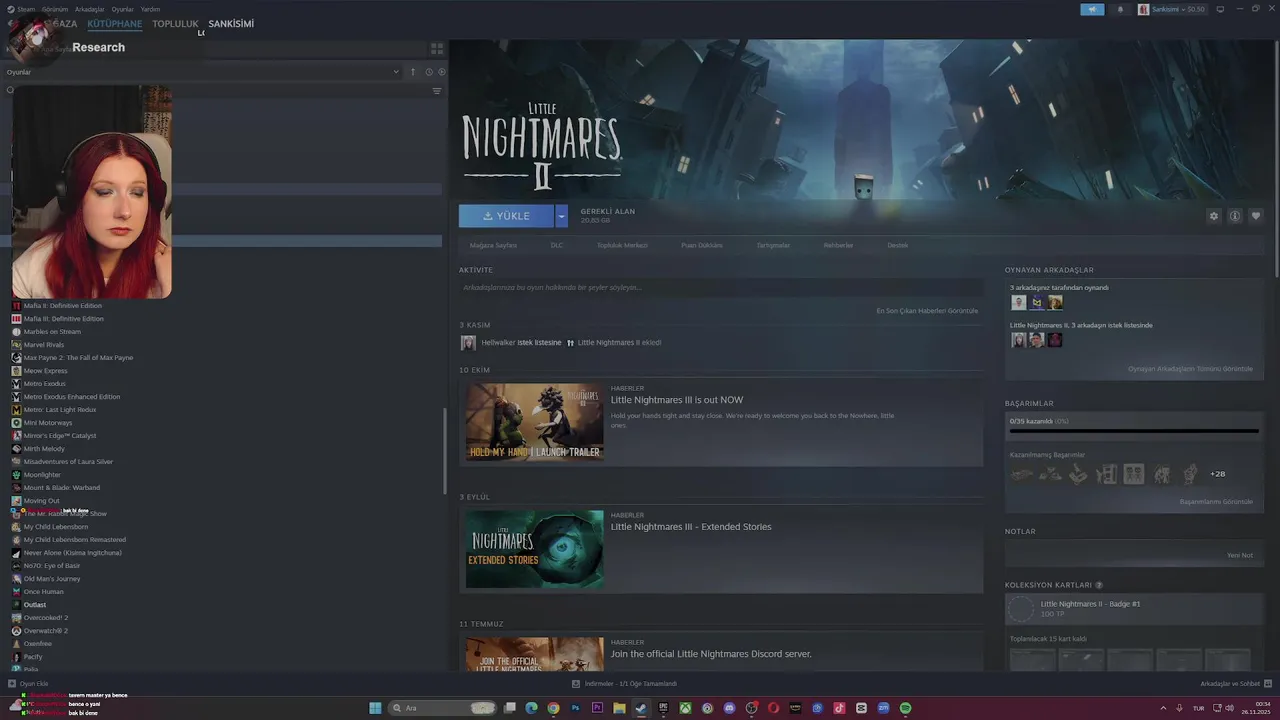This screenshot has height=720, width=1280.
Task: Toggle the library grid view icon
Action: click(437, 47)
